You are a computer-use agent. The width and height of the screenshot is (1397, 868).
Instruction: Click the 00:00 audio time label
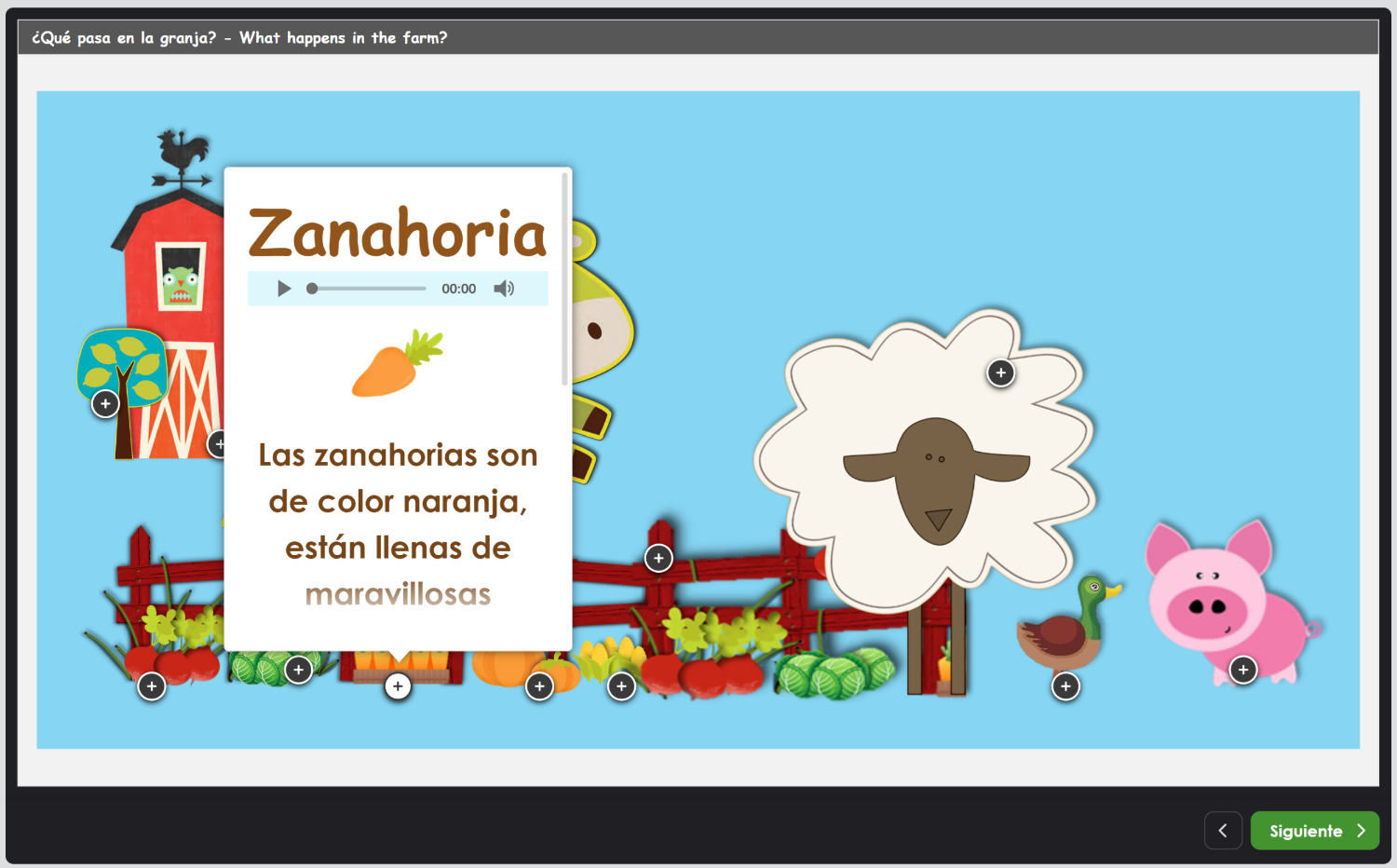click(x=458, y=289)
